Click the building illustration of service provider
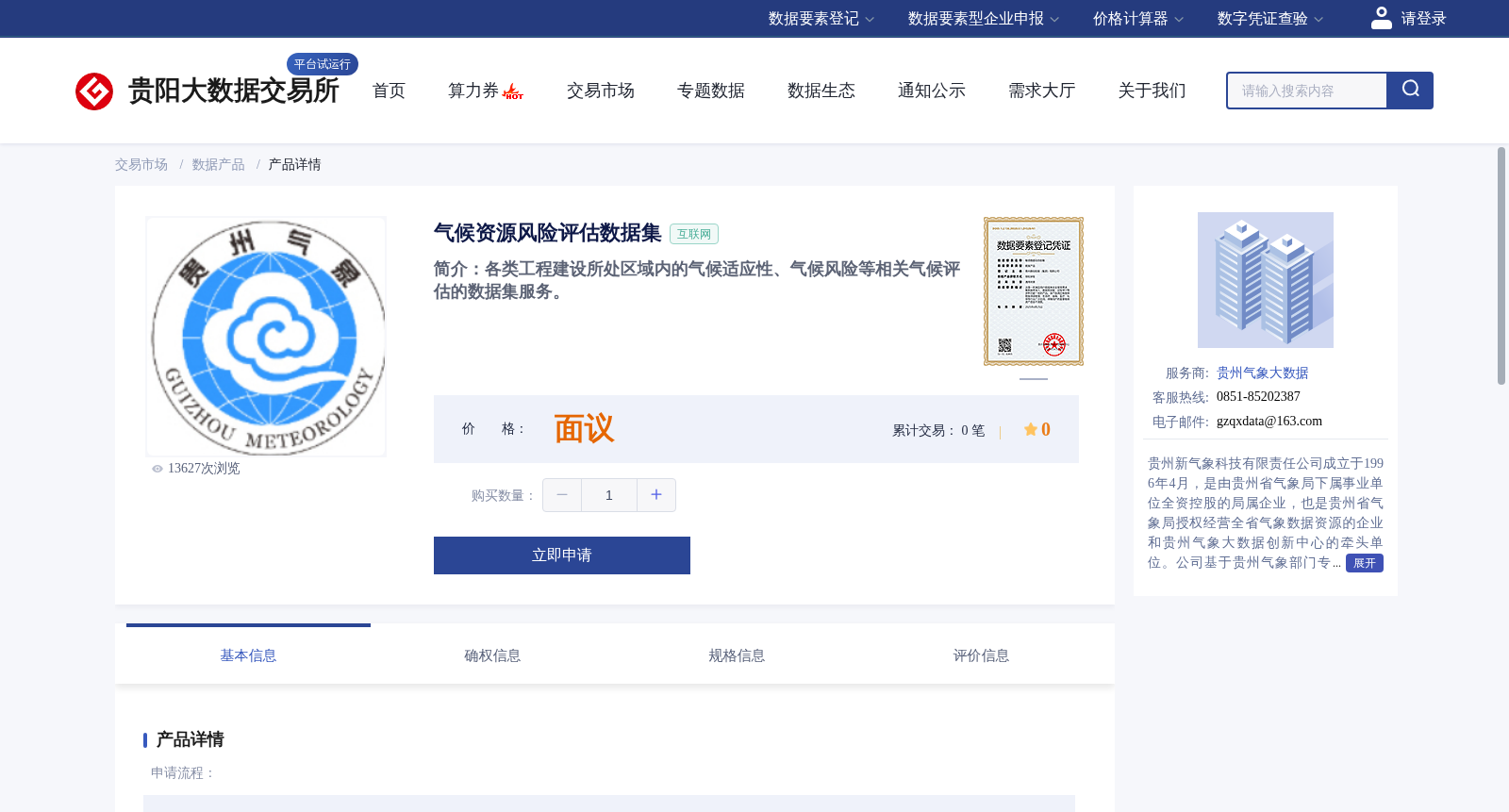 pyautogui.click(x=1266, y=280)
